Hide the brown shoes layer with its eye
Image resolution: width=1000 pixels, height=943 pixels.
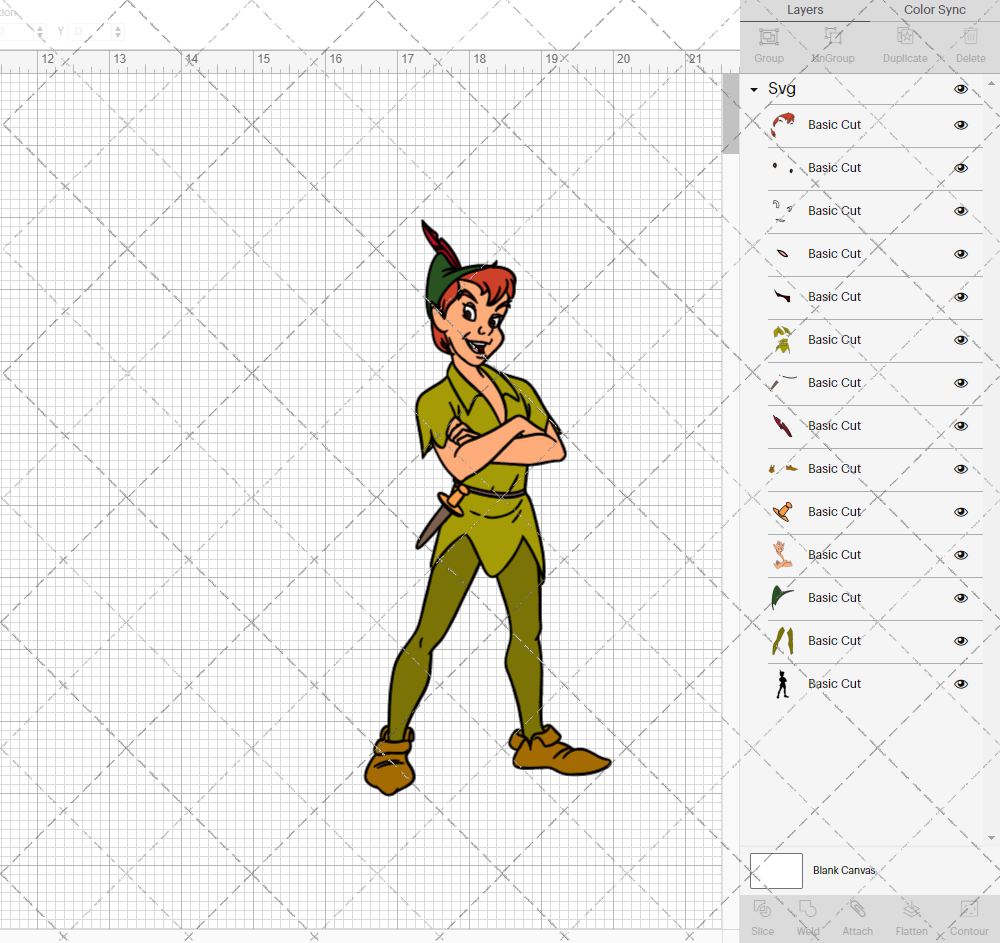click(960, 469)
